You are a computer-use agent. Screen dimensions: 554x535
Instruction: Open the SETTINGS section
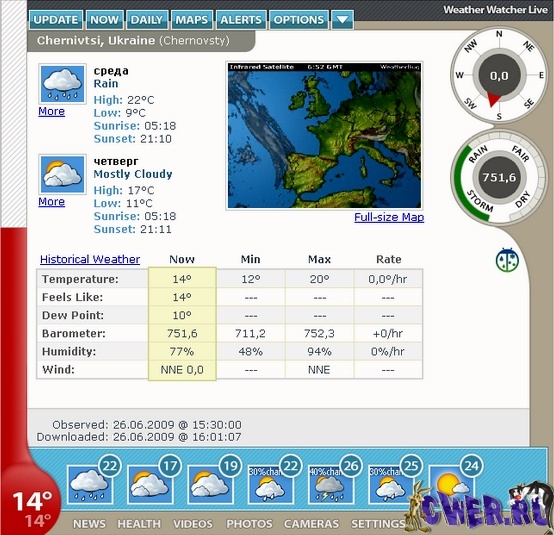tap(378, 524)
